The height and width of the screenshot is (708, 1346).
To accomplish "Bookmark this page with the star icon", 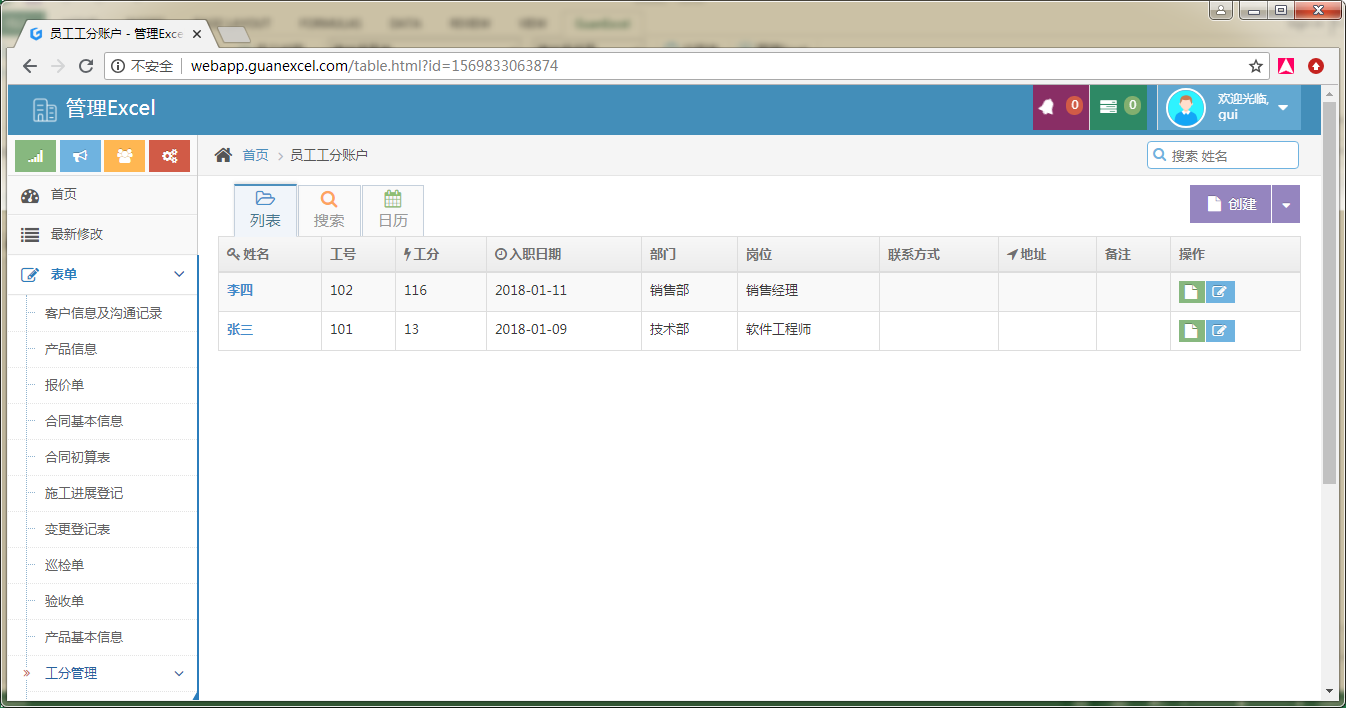I will (x=1255, y=66).
